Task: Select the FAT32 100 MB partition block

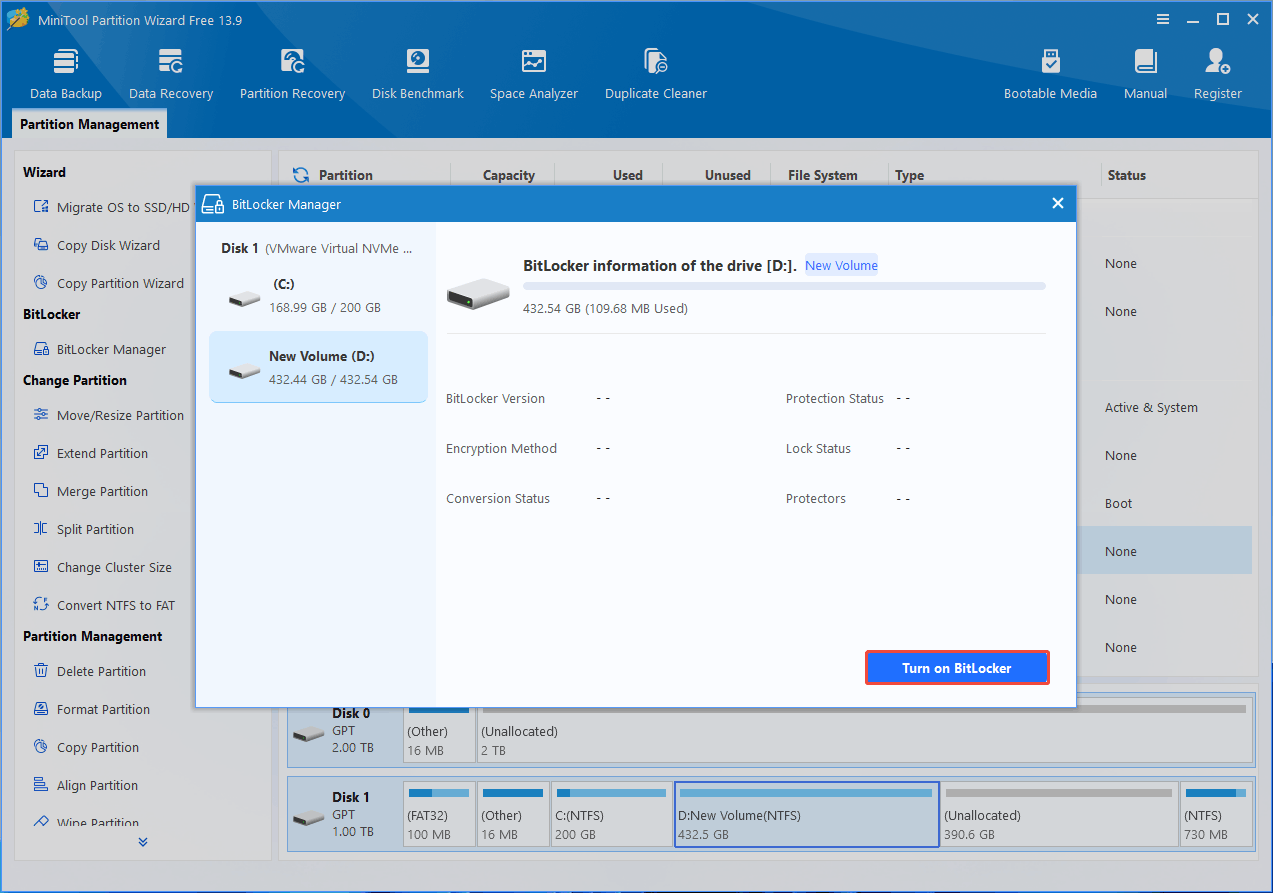Action: coord(440,815)
